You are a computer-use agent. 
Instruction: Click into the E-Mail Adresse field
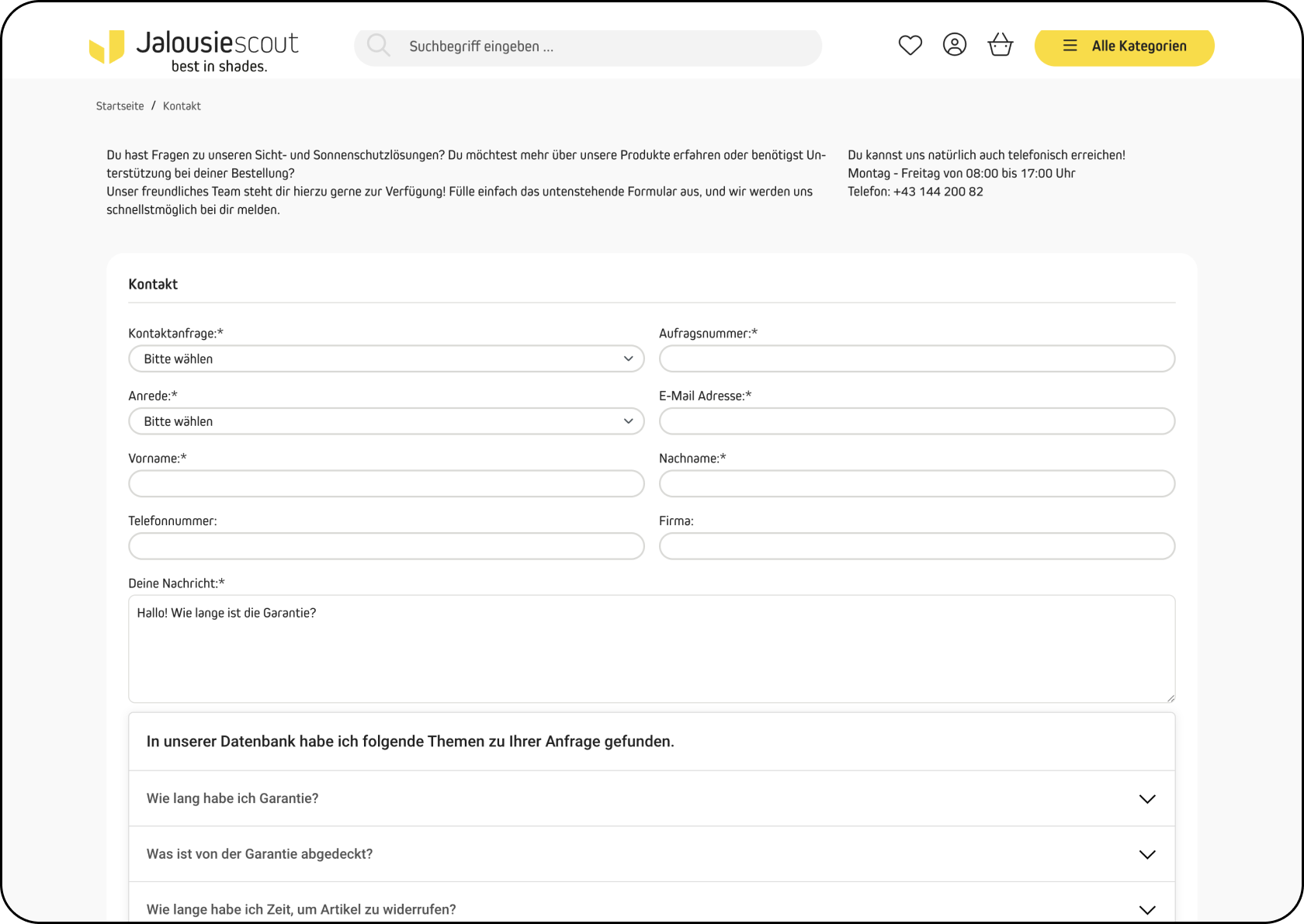pos(917,421)
